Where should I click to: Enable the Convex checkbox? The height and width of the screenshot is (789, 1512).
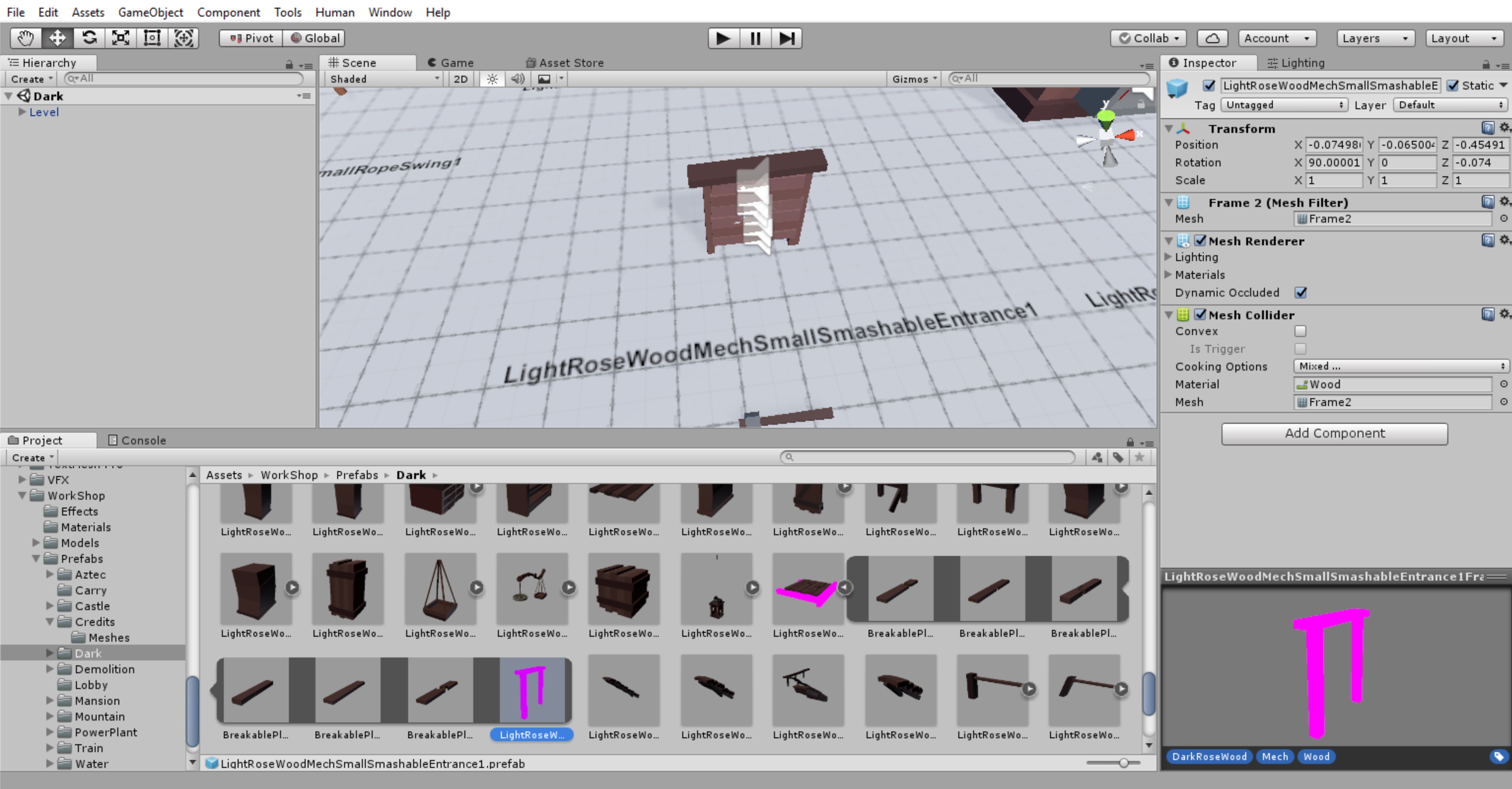(x=1300, y=331)
